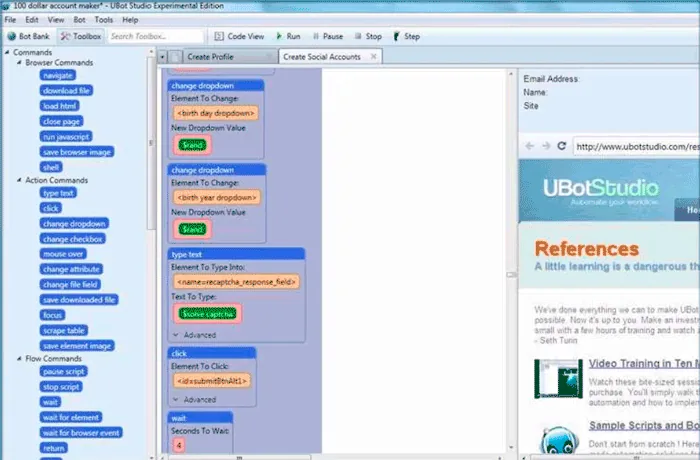
Task: Go back in the embedded browser
Action: click(529, 146)
